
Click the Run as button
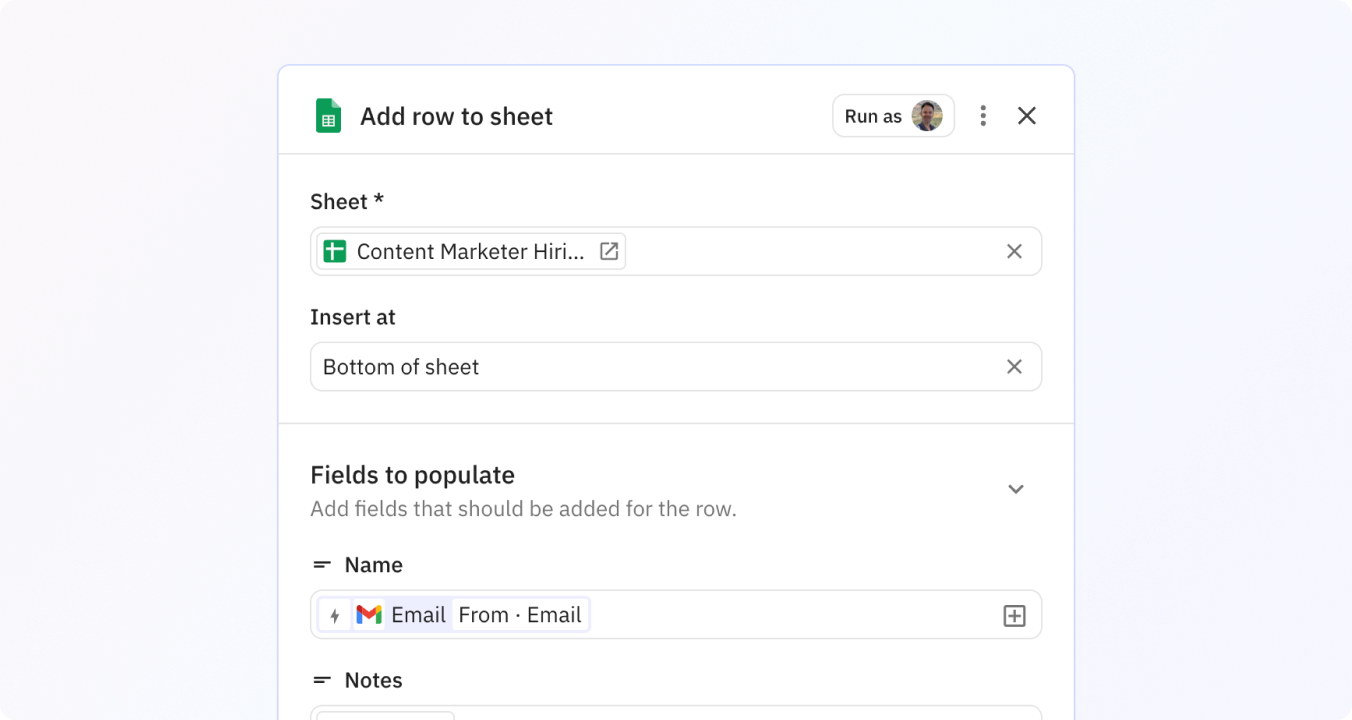click(874, 116)
